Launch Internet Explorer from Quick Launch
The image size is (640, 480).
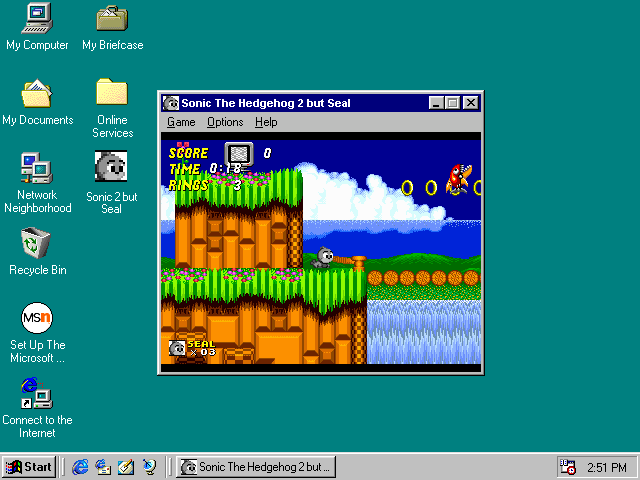[x=80, y=467]
